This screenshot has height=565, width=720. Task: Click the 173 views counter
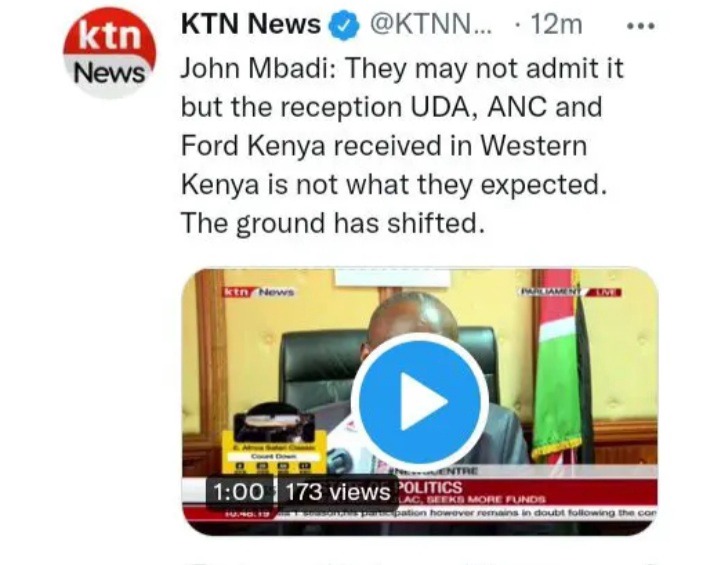338,492
